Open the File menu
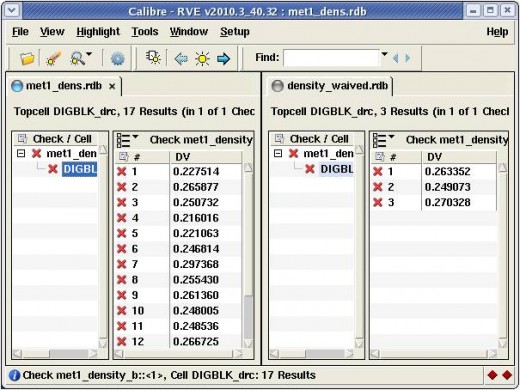The width and height of the screenshot is (520, 390). pyautogui.click(x=20, y=32)
